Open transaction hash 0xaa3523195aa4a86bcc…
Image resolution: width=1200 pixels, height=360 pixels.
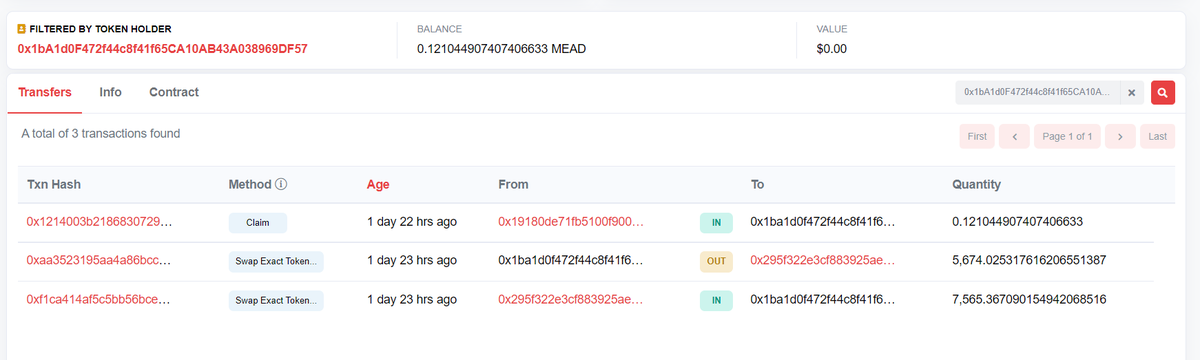click(x=99, y=260)
